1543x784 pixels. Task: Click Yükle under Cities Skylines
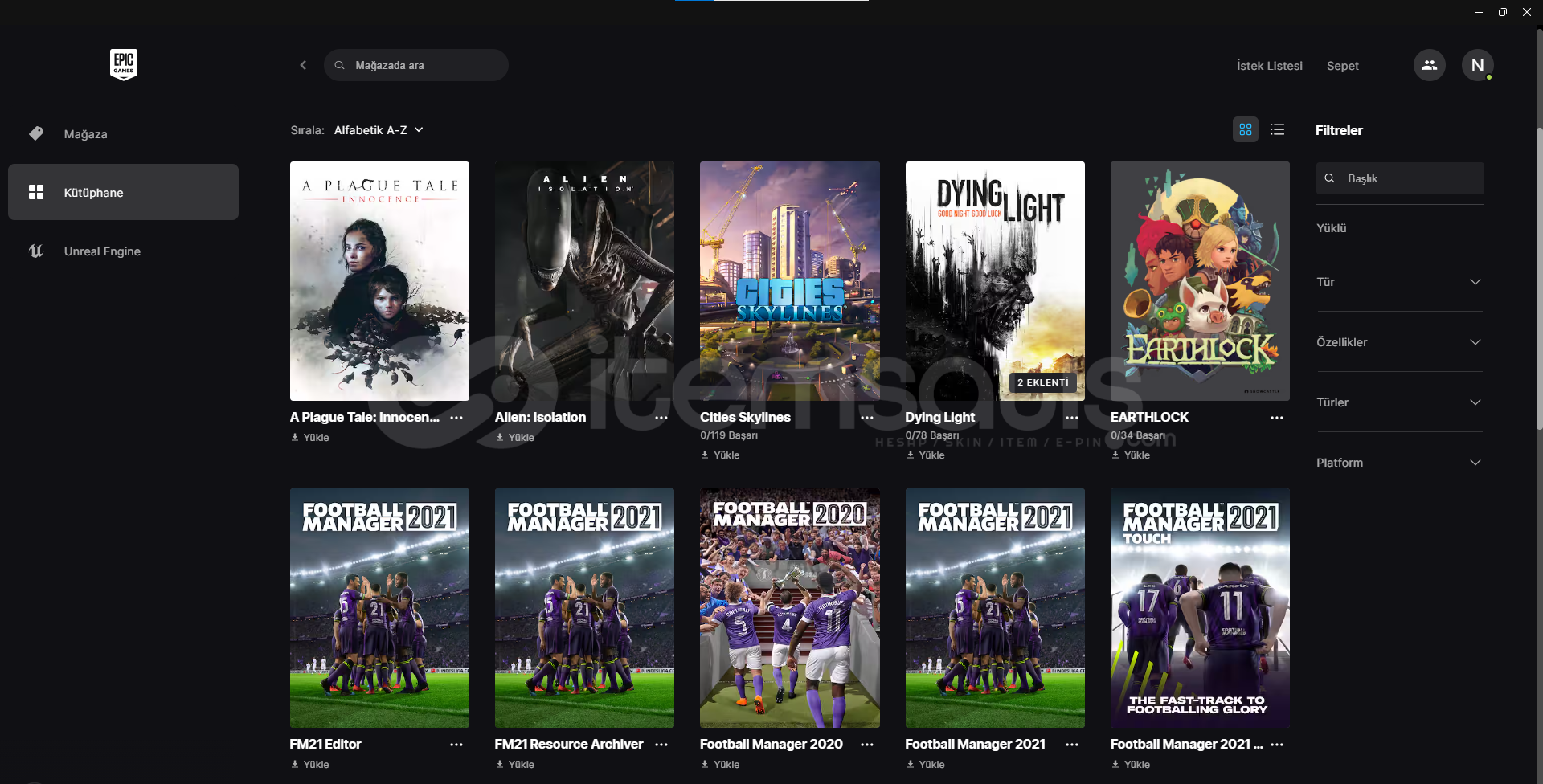pyautogui.click(x=720, y=455)
